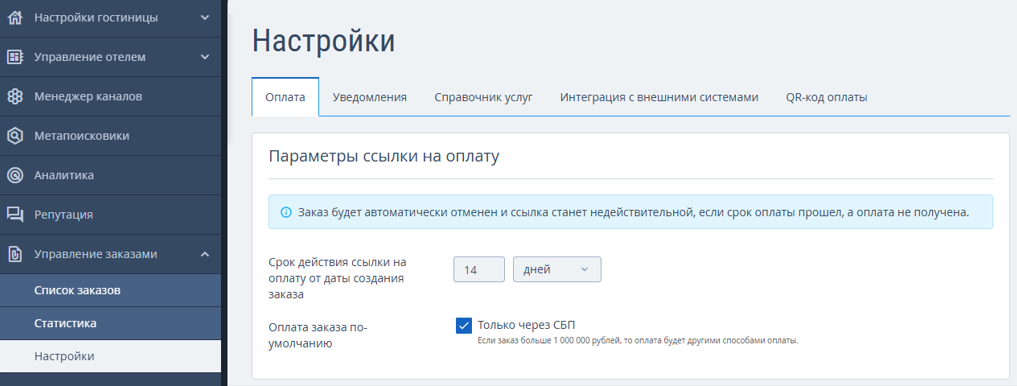Click the order management clipboard icon
The width and height of the screenshot is (1017, 386).
pos(14,254)
